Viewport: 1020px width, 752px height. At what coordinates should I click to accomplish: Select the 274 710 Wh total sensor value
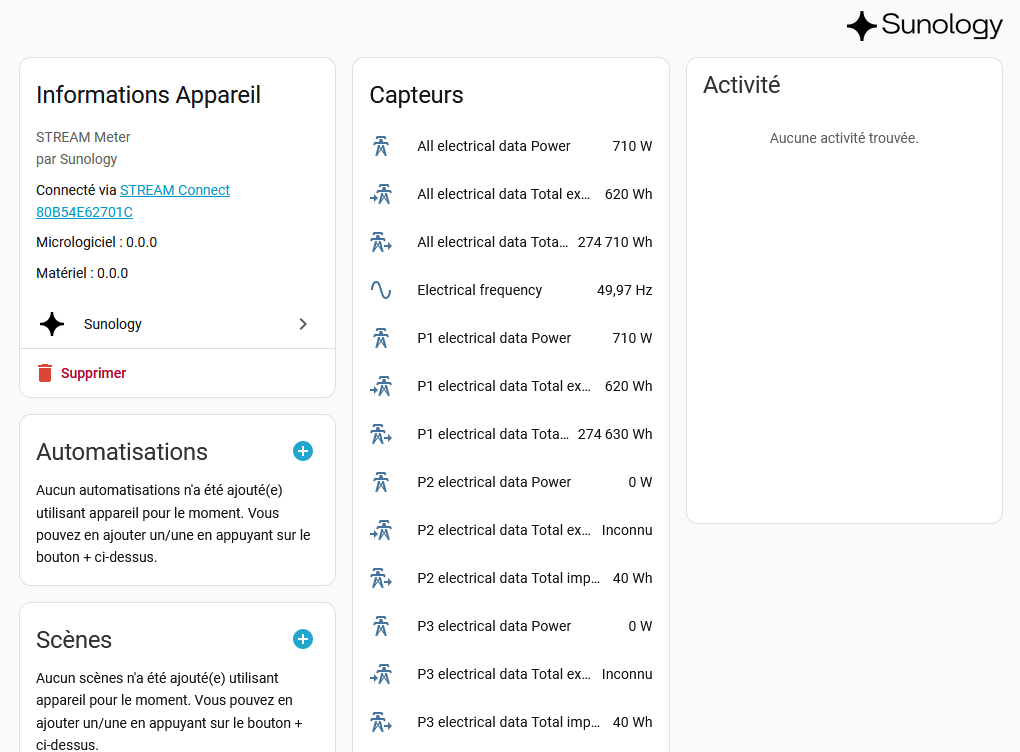(x=614, y=242)
